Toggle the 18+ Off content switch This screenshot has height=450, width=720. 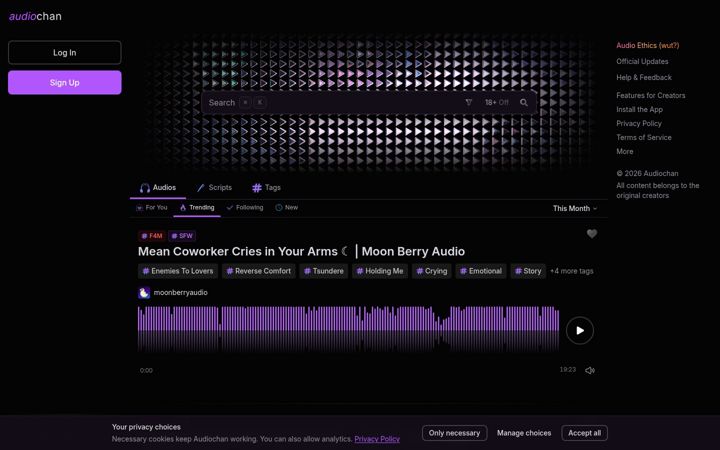pyautogui.click(x=497, y=102)
